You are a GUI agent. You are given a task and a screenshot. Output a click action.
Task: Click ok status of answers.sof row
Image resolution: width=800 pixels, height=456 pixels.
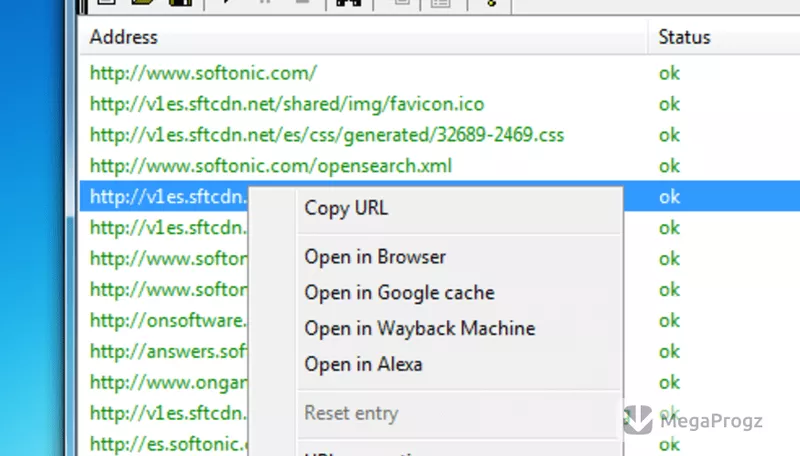point(669,351)
